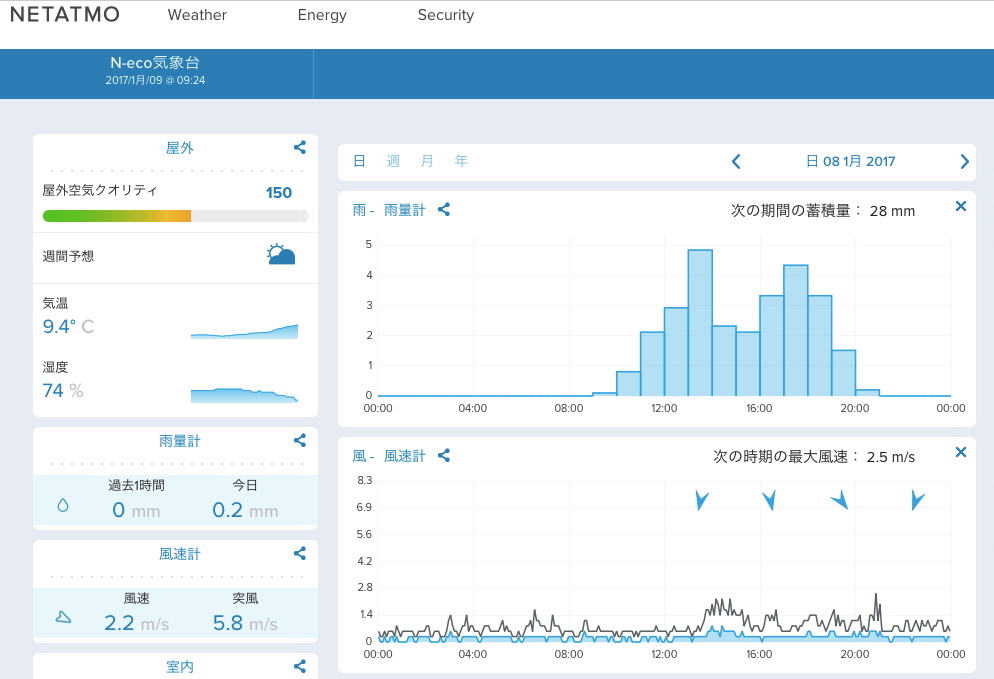Open the Weather menu
This screenshot has height=679, width=994.
[x=197, y=15]
